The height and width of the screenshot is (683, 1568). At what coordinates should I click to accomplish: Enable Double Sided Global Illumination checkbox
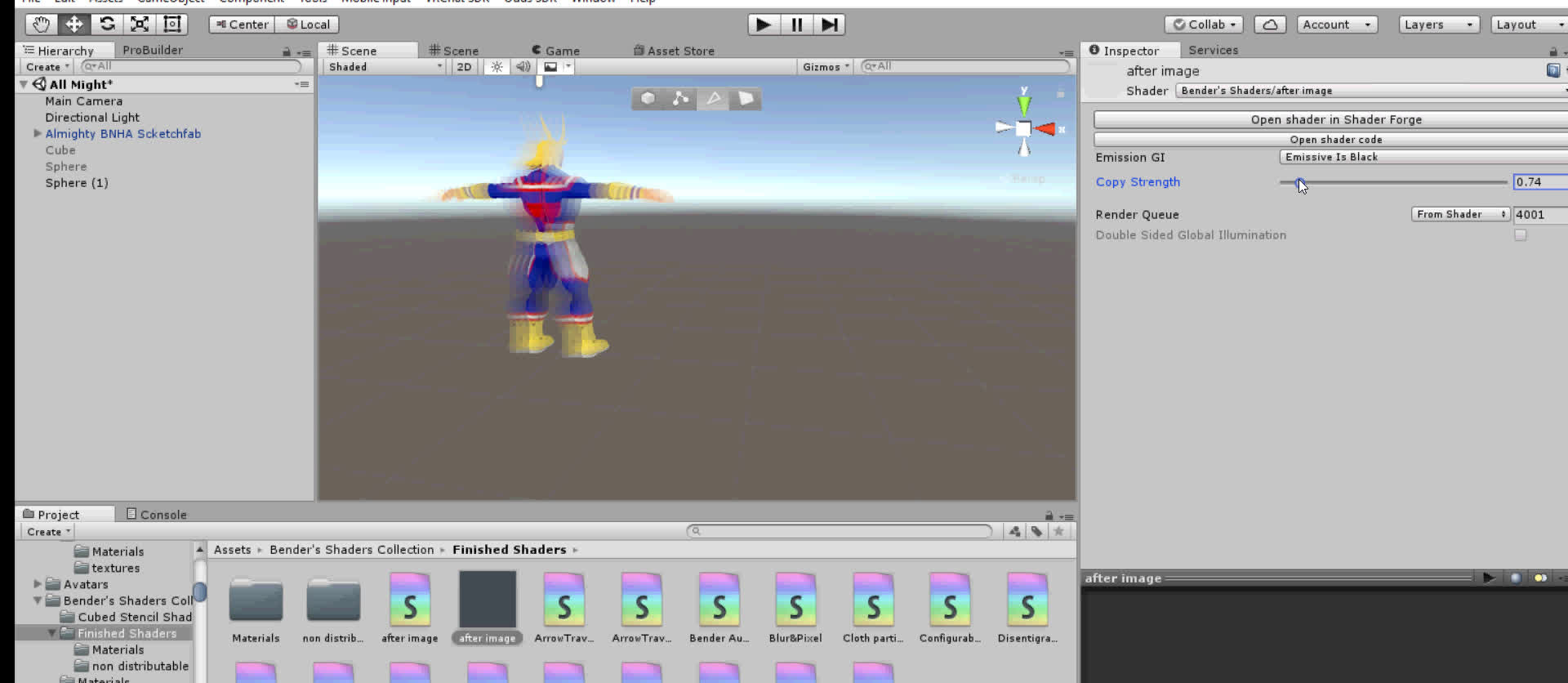tap(1520, 235)
